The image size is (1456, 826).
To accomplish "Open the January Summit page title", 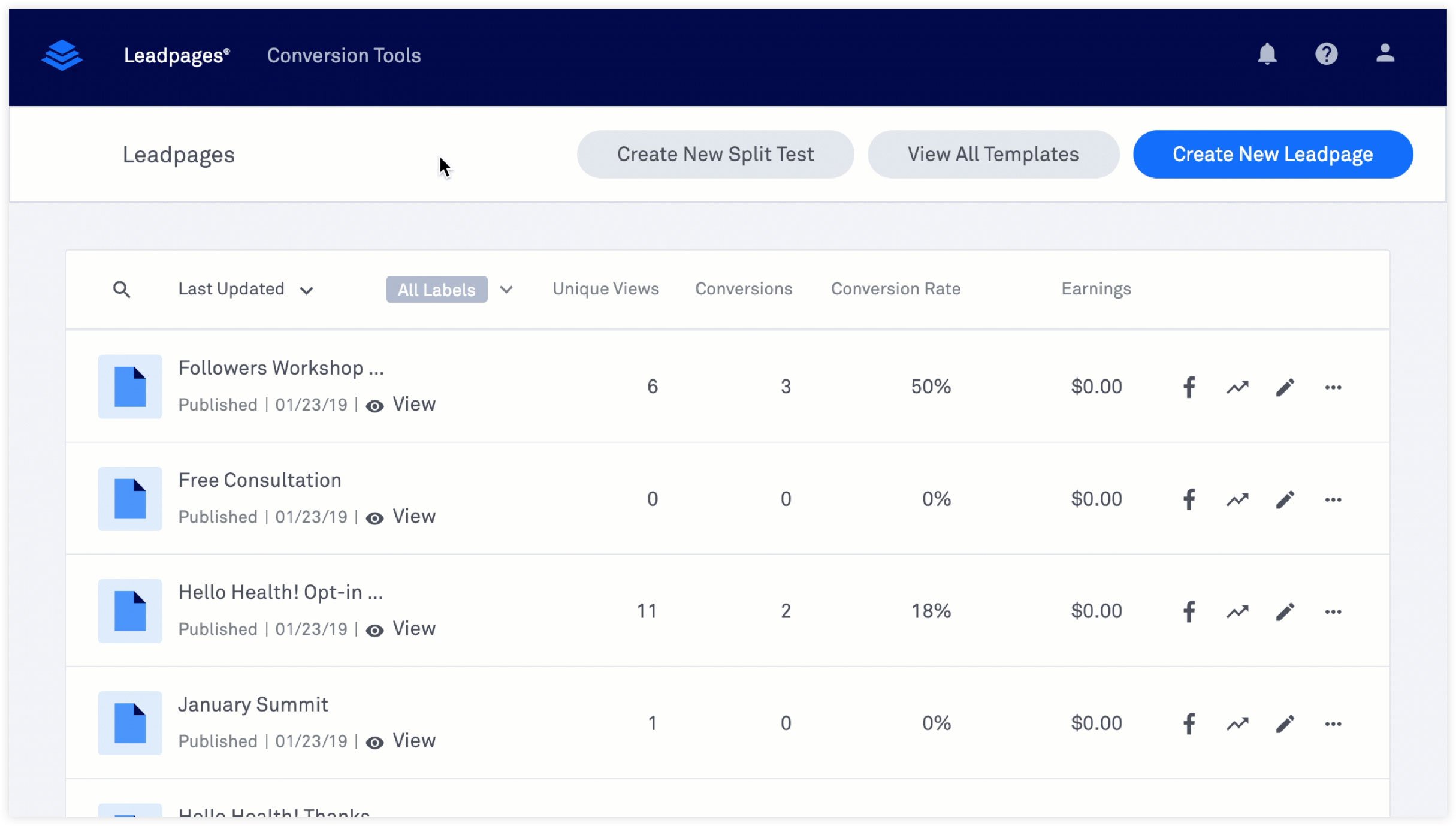I will (x=253, y=704).
